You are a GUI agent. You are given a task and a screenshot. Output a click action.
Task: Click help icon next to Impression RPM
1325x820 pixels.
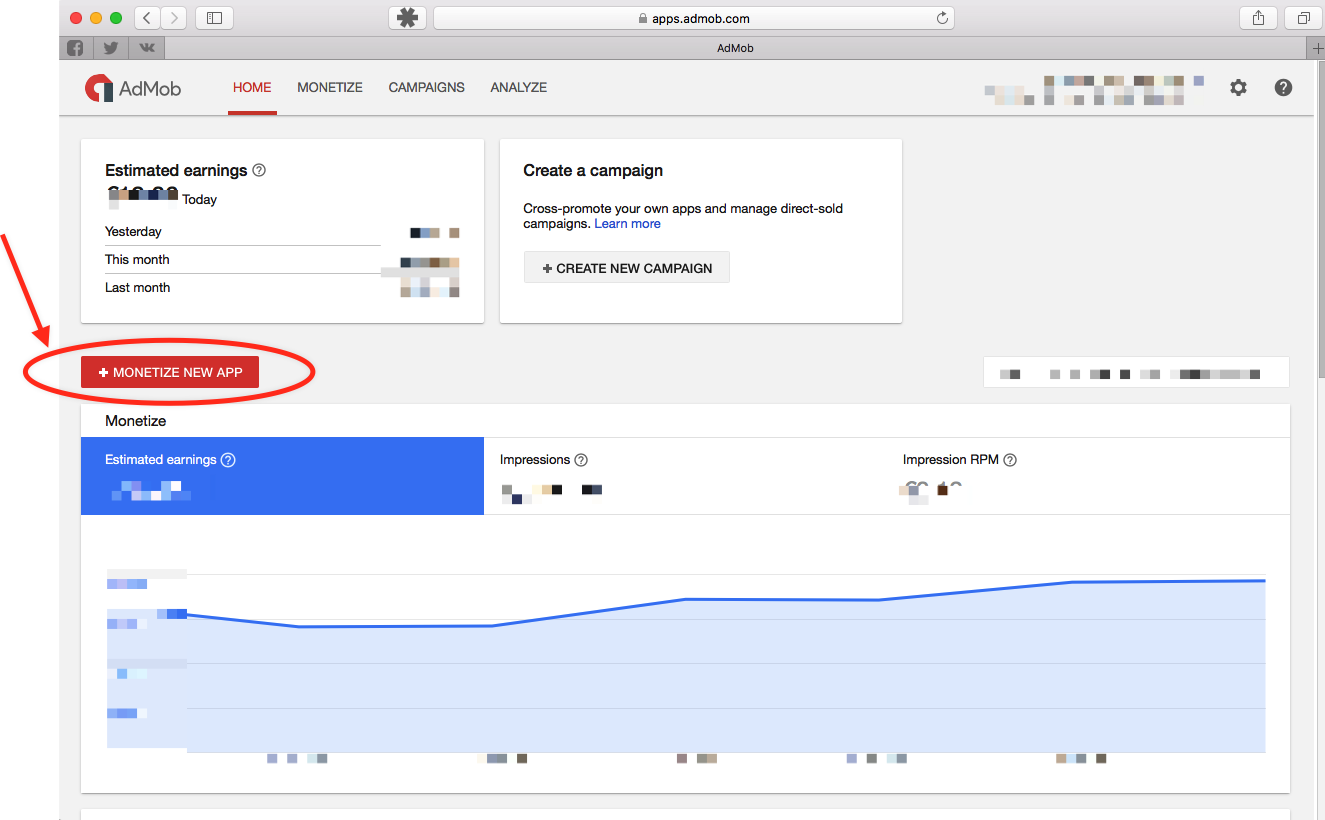tap(1010, 460)
